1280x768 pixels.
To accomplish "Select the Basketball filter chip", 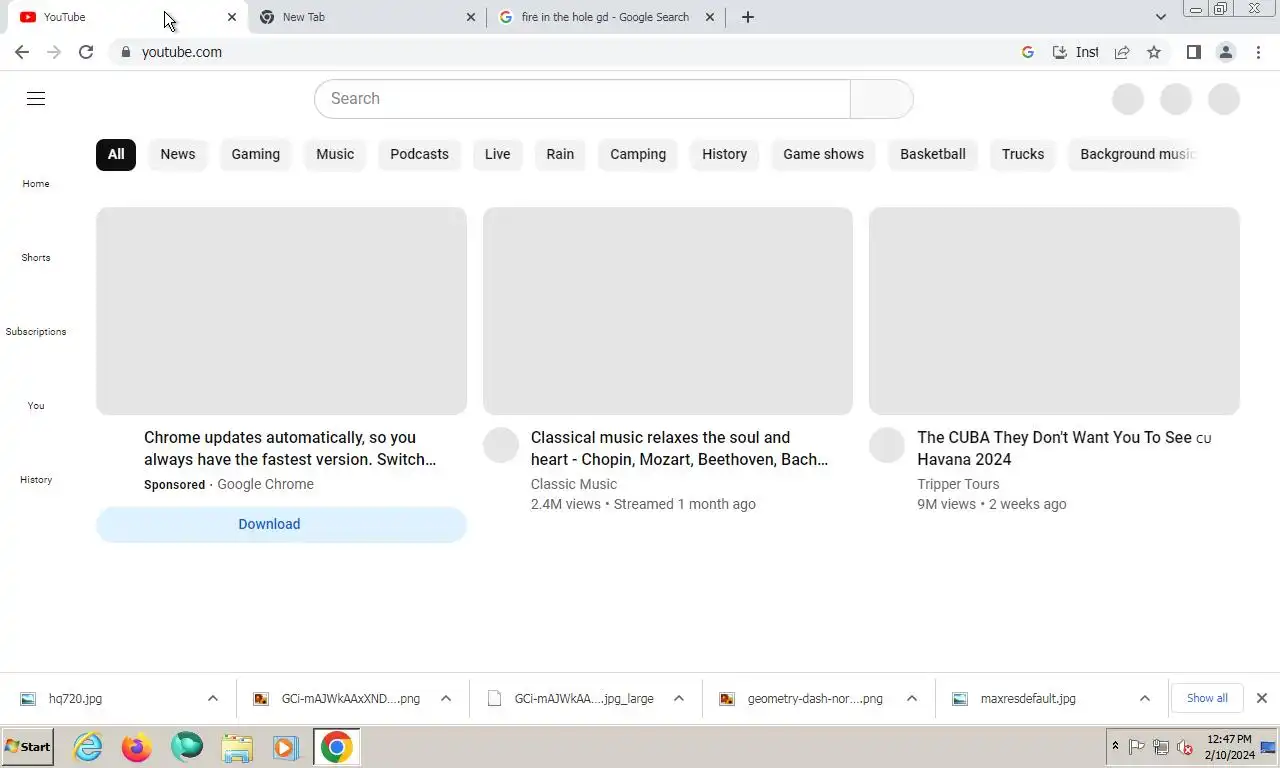I will pos(933,154).
